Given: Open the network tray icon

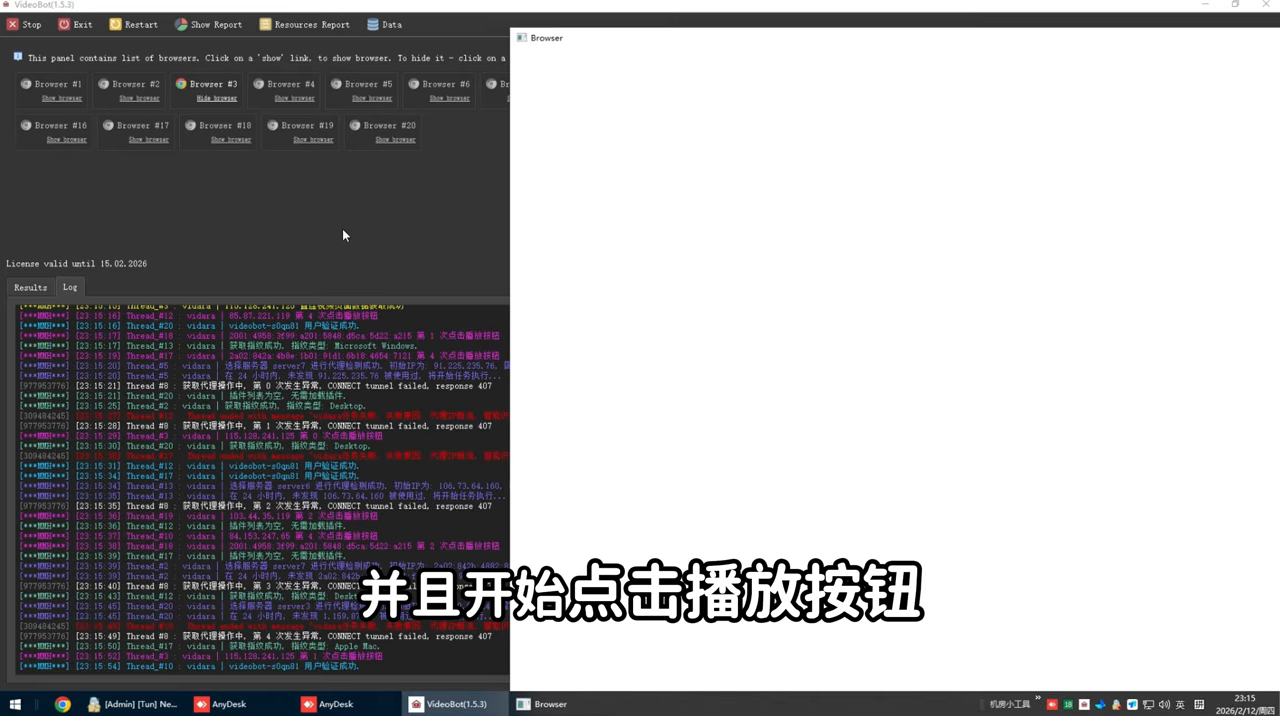Looking at the screenshot, I should tap(1148, 705).
